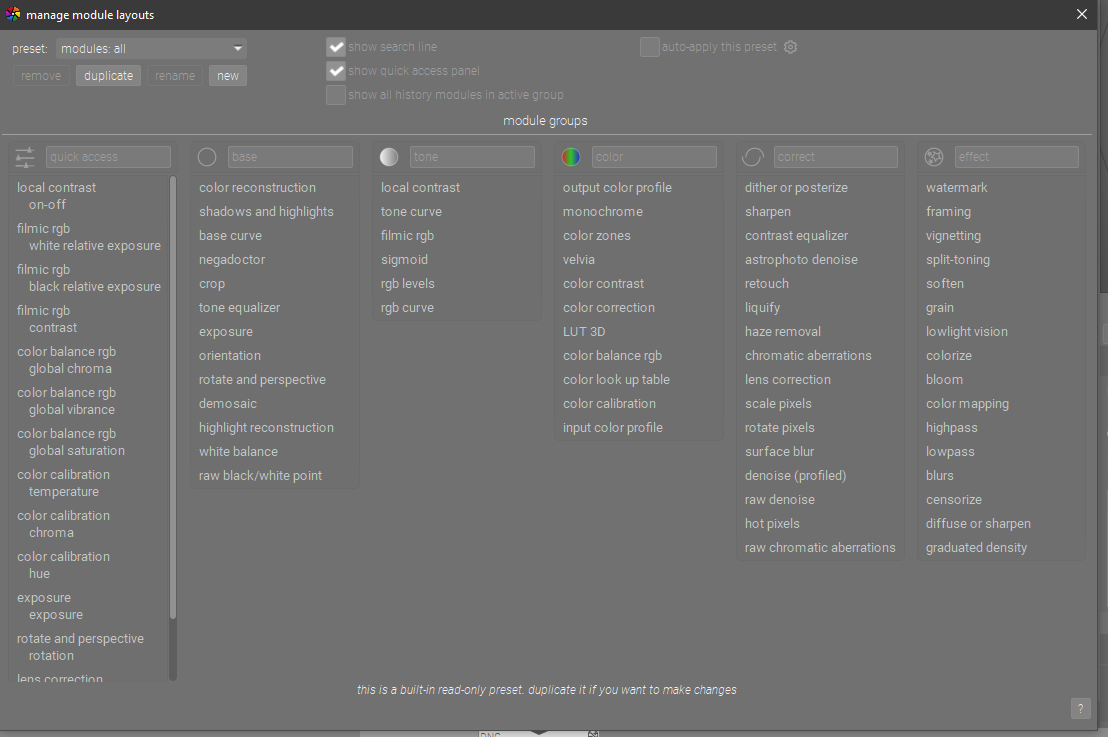Screen dimensions: 1108x737
Task: Disable the show search line option
Action: tap(336, 46)
